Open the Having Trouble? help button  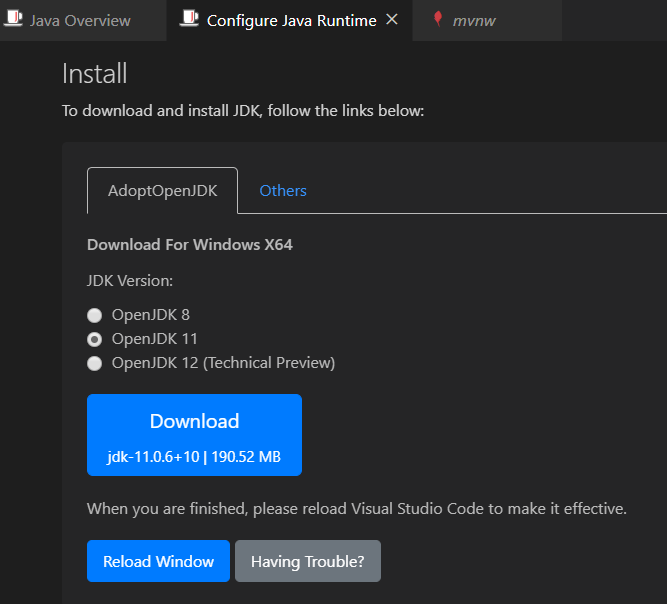tap(308, 561)
